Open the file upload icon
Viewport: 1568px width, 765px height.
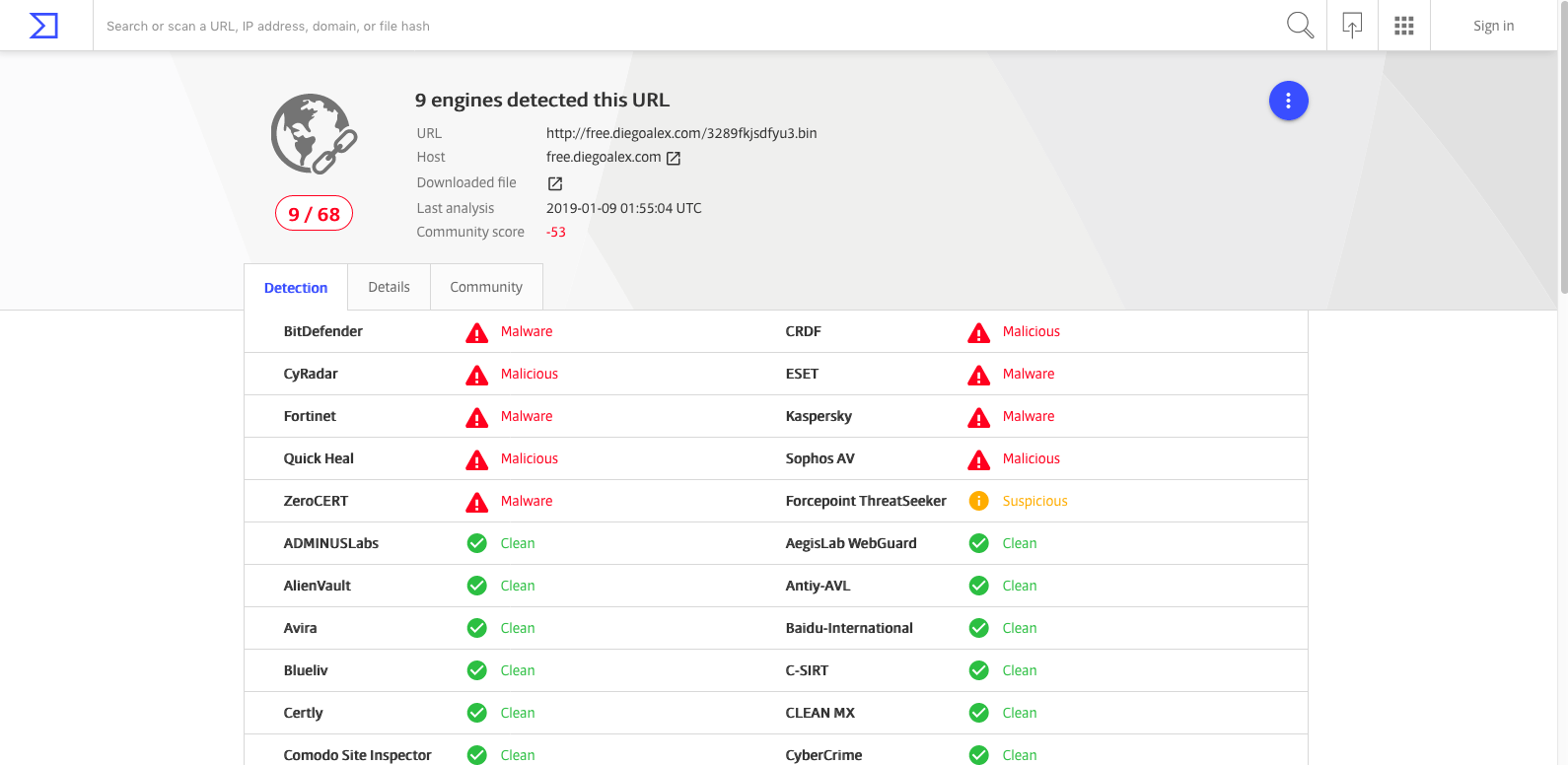tap(1352, 26)
